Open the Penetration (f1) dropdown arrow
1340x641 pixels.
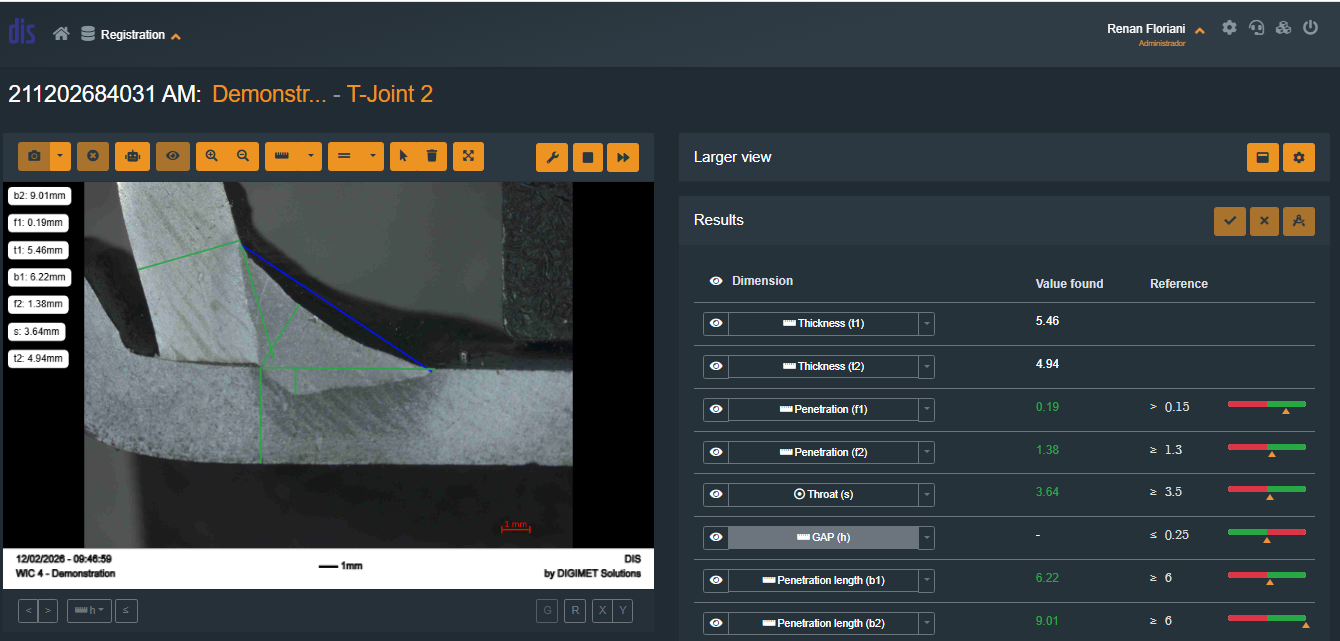(x=927, y=410)
